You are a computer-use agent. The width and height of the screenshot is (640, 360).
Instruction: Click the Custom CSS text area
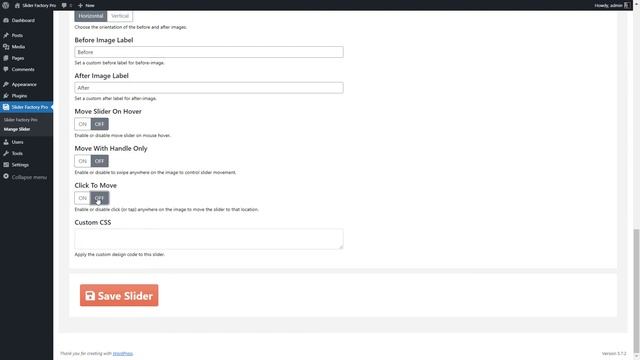tap(209, 239)
